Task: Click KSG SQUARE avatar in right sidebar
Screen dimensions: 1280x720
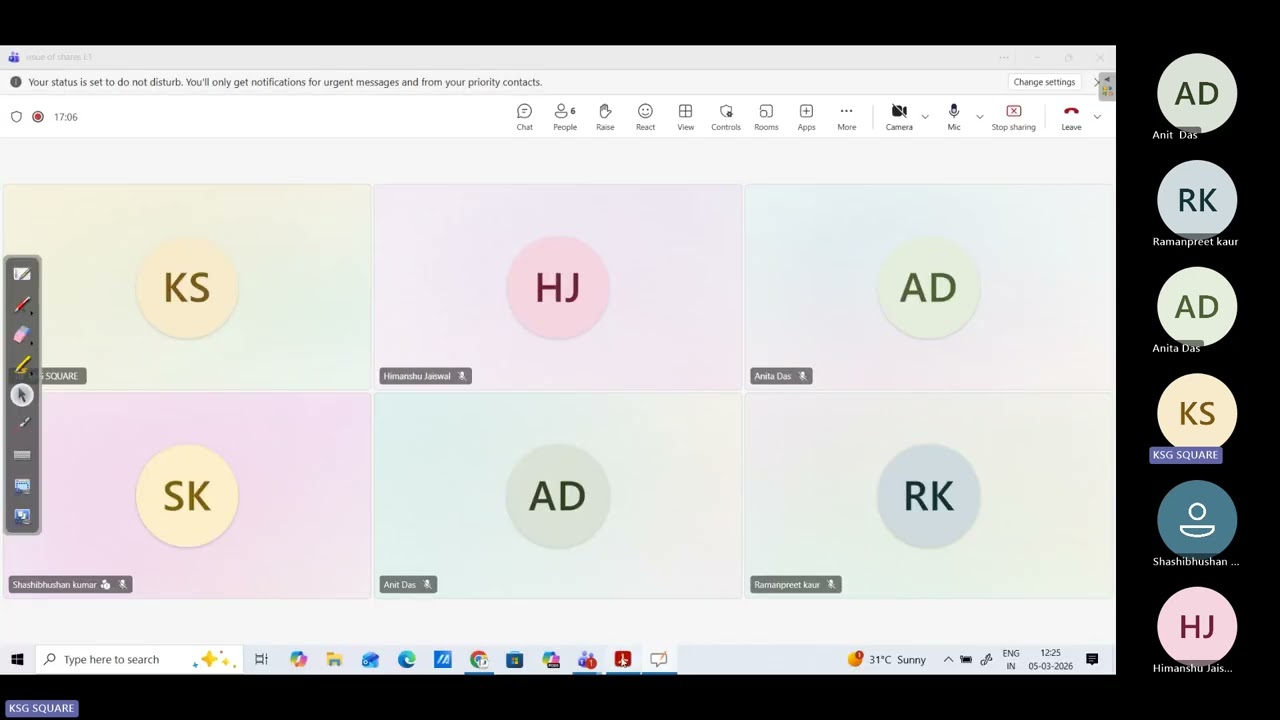Action: [x=1197, y=413]
